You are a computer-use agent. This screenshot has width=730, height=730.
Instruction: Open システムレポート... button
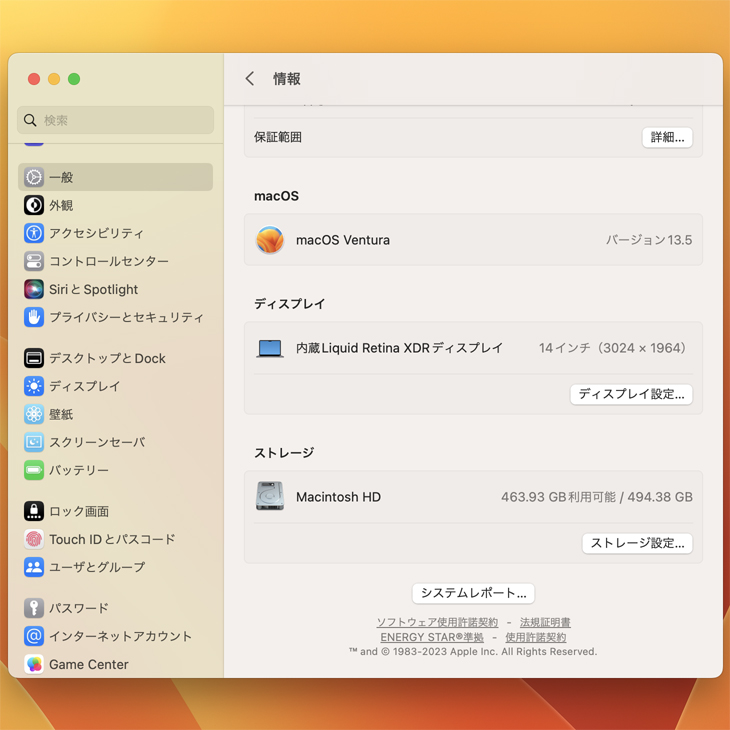(473, 593)
